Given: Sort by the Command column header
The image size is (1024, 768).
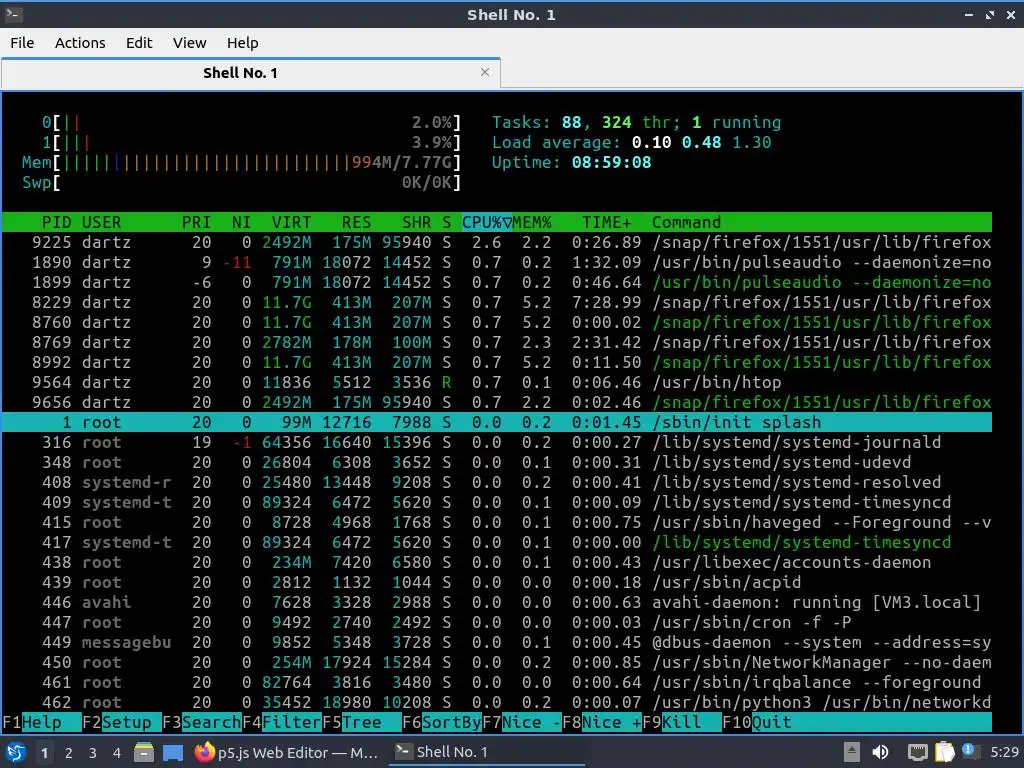Looking at the screenshot, I should (x=686, y=222).
